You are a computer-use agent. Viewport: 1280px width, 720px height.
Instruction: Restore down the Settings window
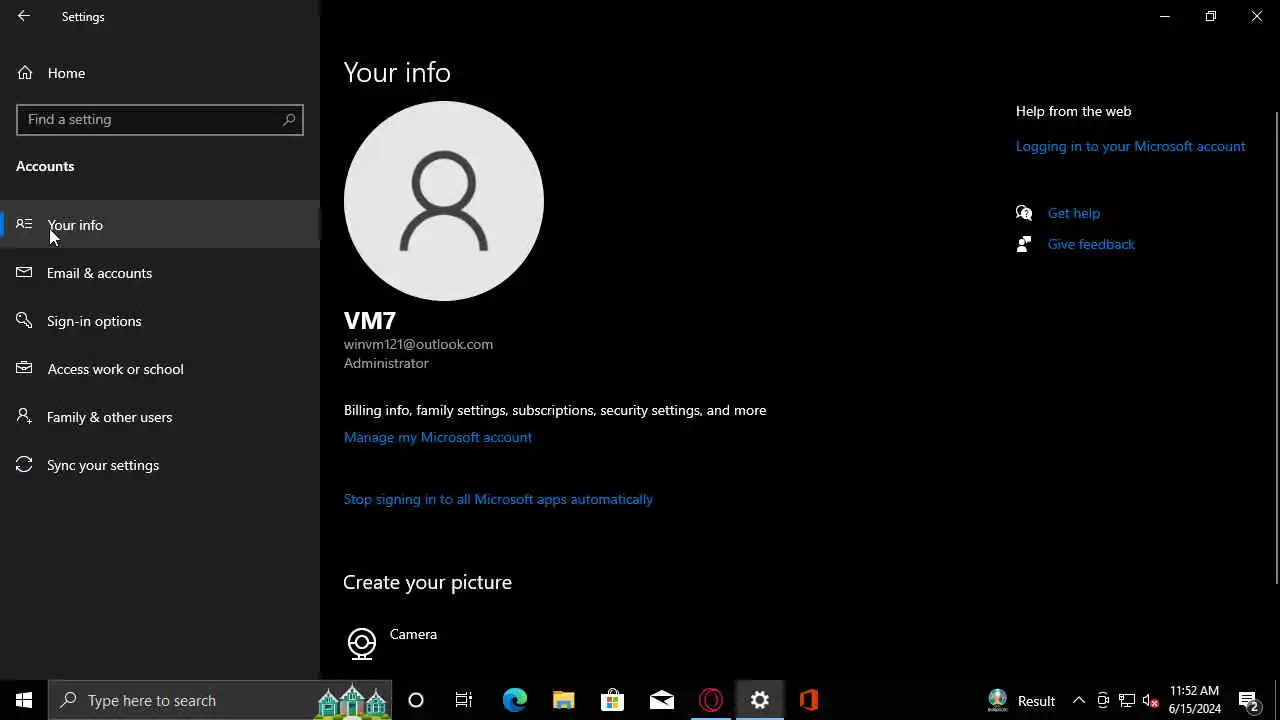click(1211, 16)
